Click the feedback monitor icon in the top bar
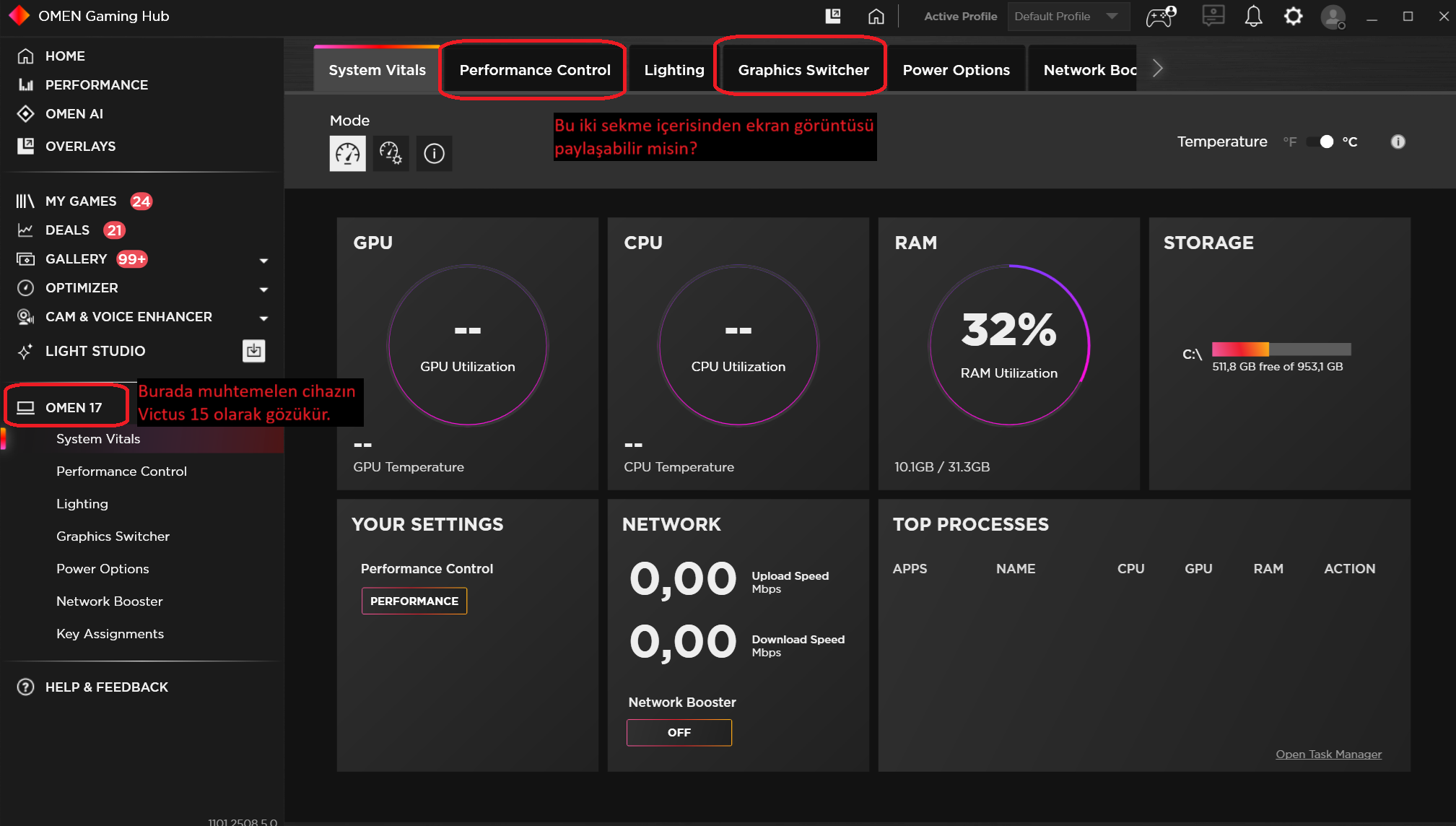This screenshot has height=826, width=1456. click(x=1213, y=16)
